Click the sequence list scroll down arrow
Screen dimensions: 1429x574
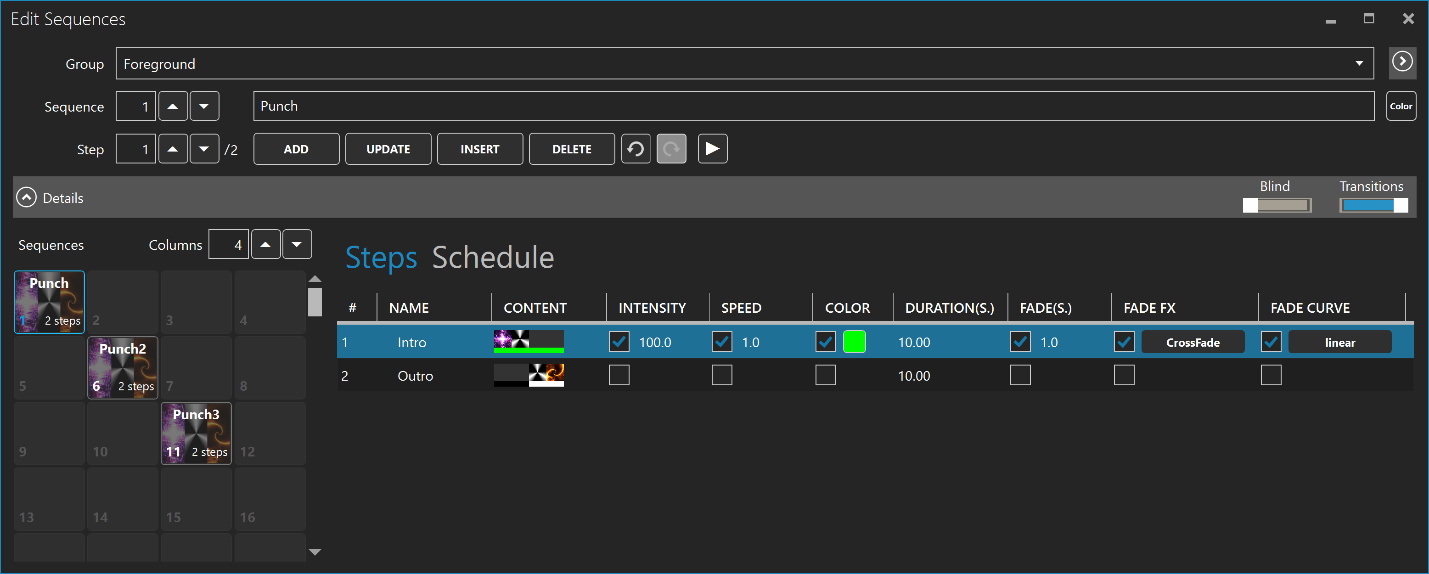click(x=315, y=551)
